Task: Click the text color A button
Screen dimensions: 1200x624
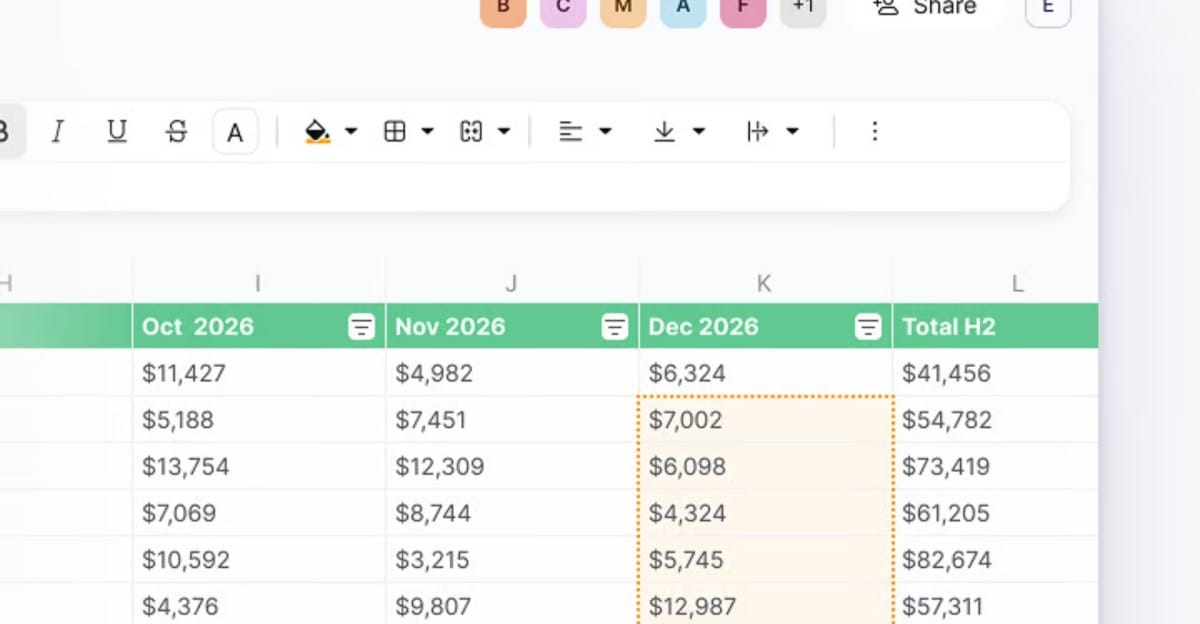Action: click(x=235, y=132)
